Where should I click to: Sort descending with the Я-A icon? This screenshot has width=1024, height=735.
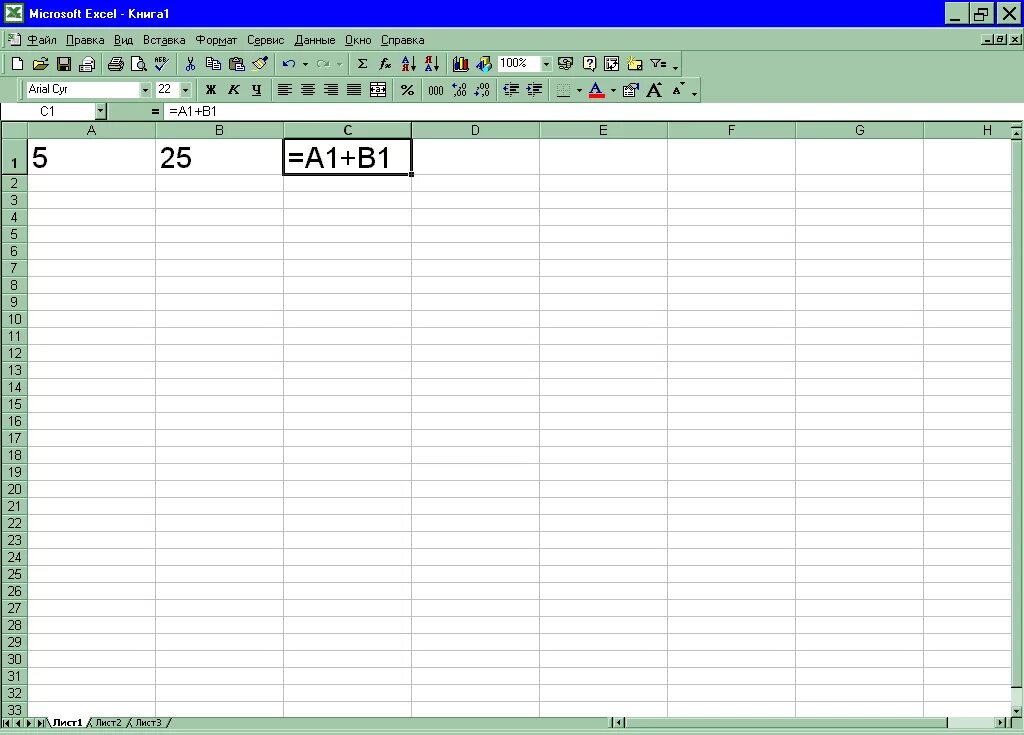[x=432, y=63]
